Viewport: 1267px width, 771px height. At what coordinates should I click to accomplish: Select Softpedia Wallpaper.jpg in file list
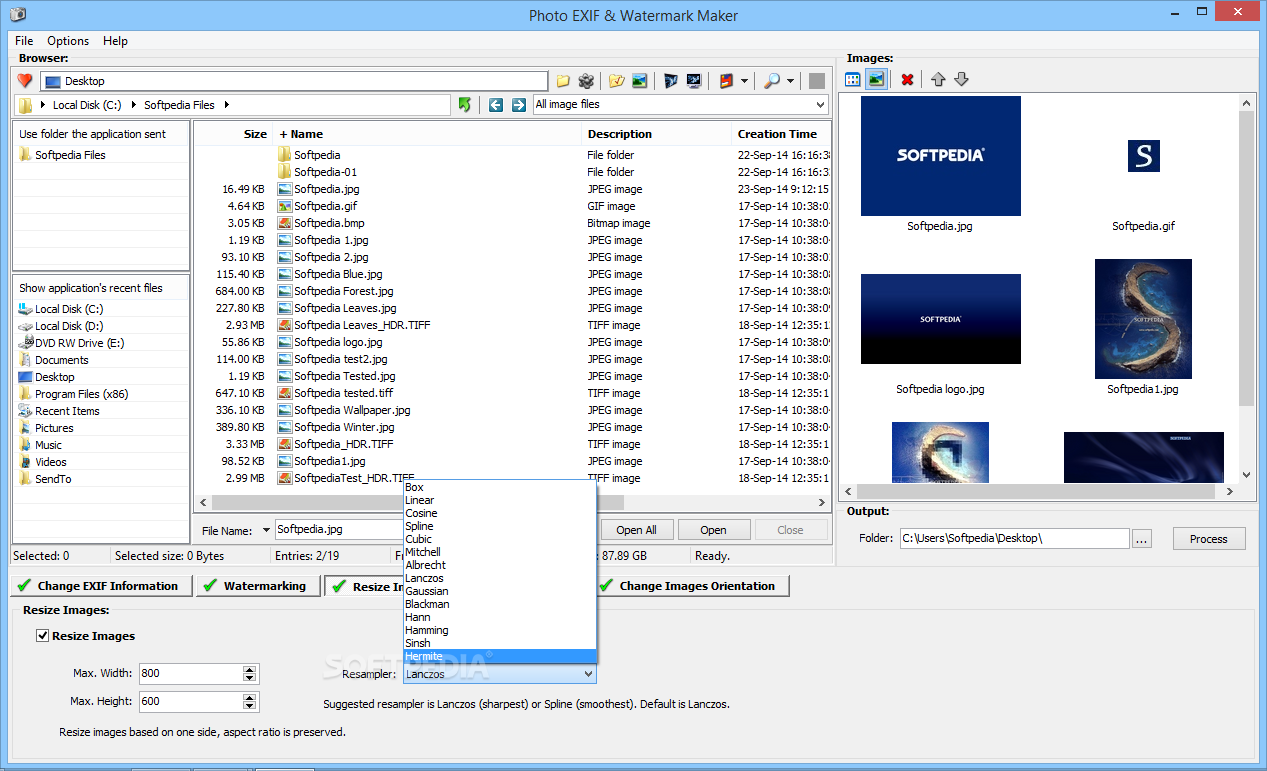tap(352, 410)
